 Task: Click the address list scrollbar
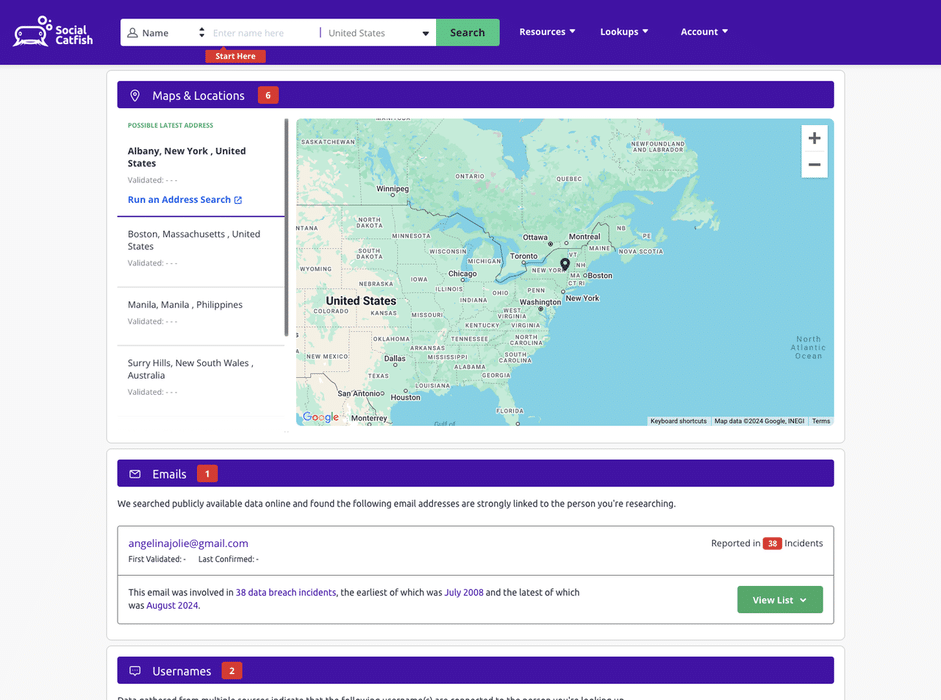(x=287, y=228)
